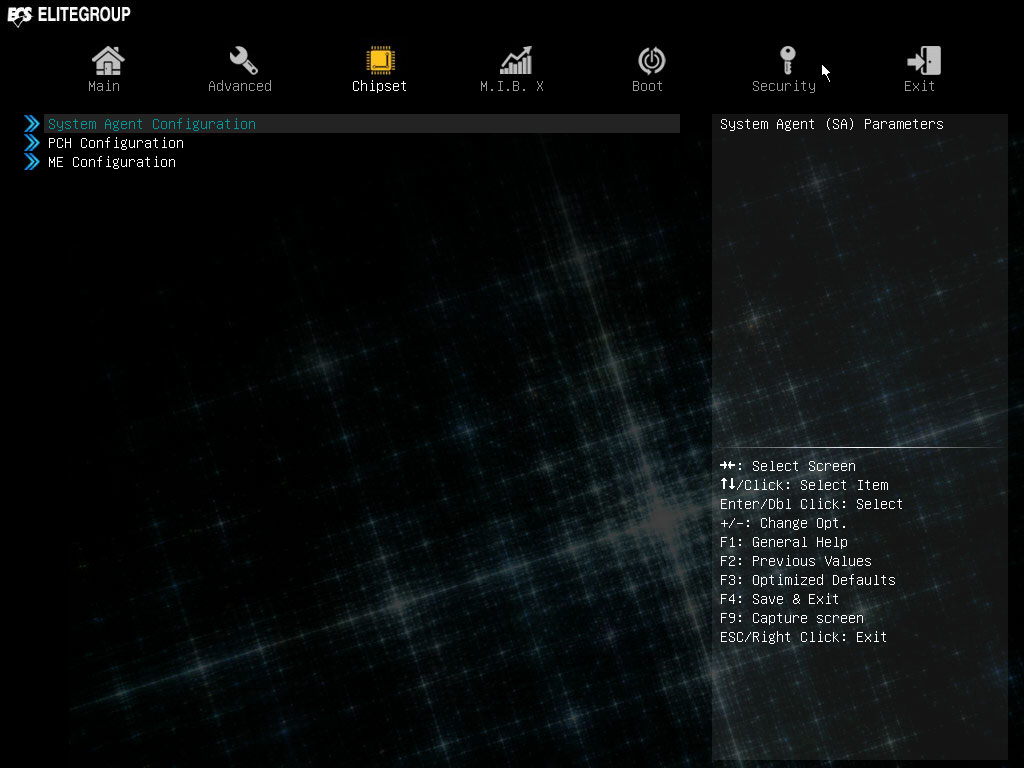This screenshot has width=1024, height=768.
Task: Click the ECS Elitegroup logo
Action: [69, 15]
